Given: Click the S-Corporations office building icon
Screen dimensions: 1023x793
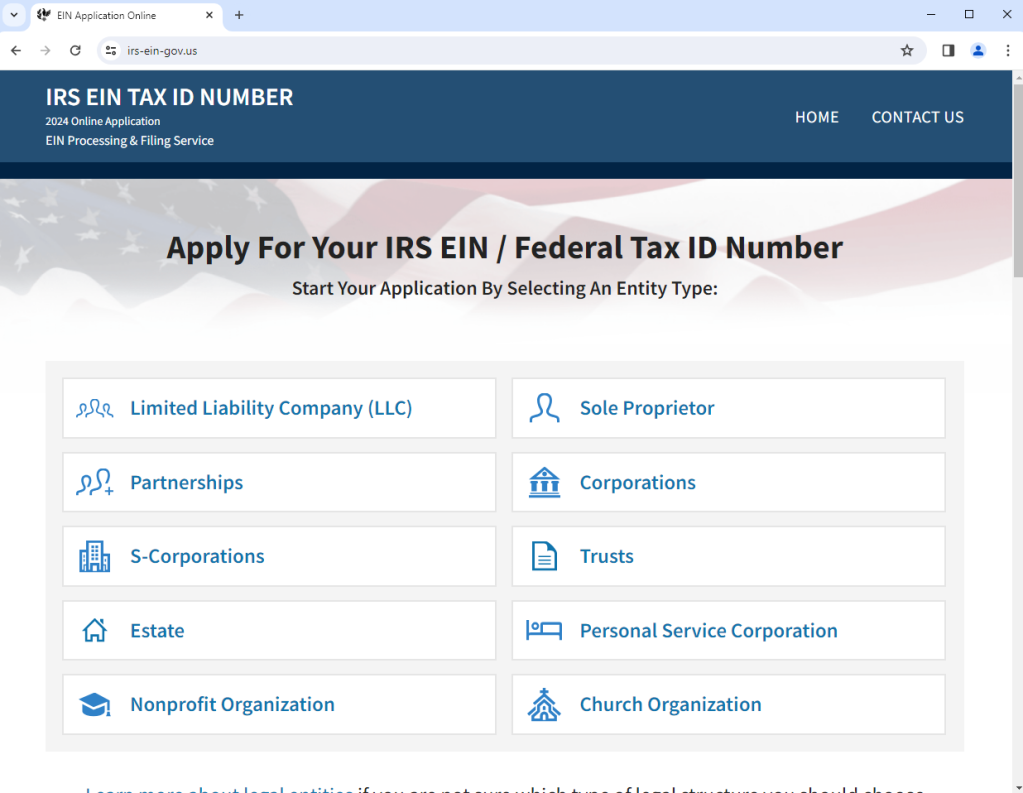Looking at the screenshot, I should click(95, 557).
